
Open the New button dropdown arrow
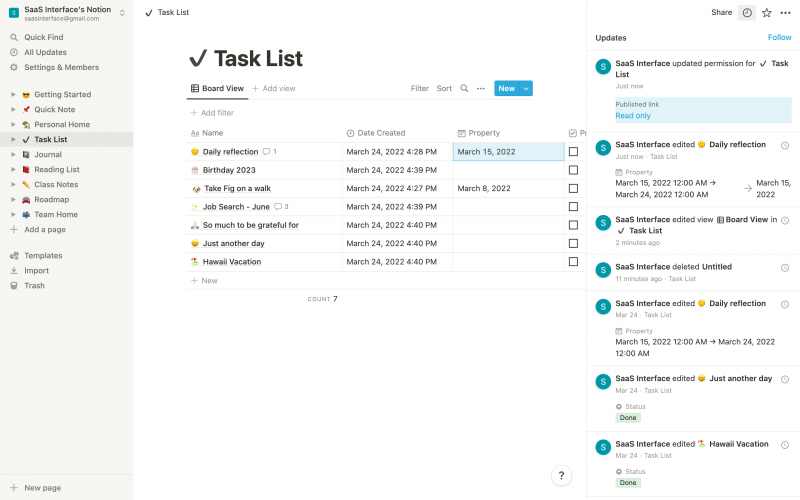coord(526,88)
